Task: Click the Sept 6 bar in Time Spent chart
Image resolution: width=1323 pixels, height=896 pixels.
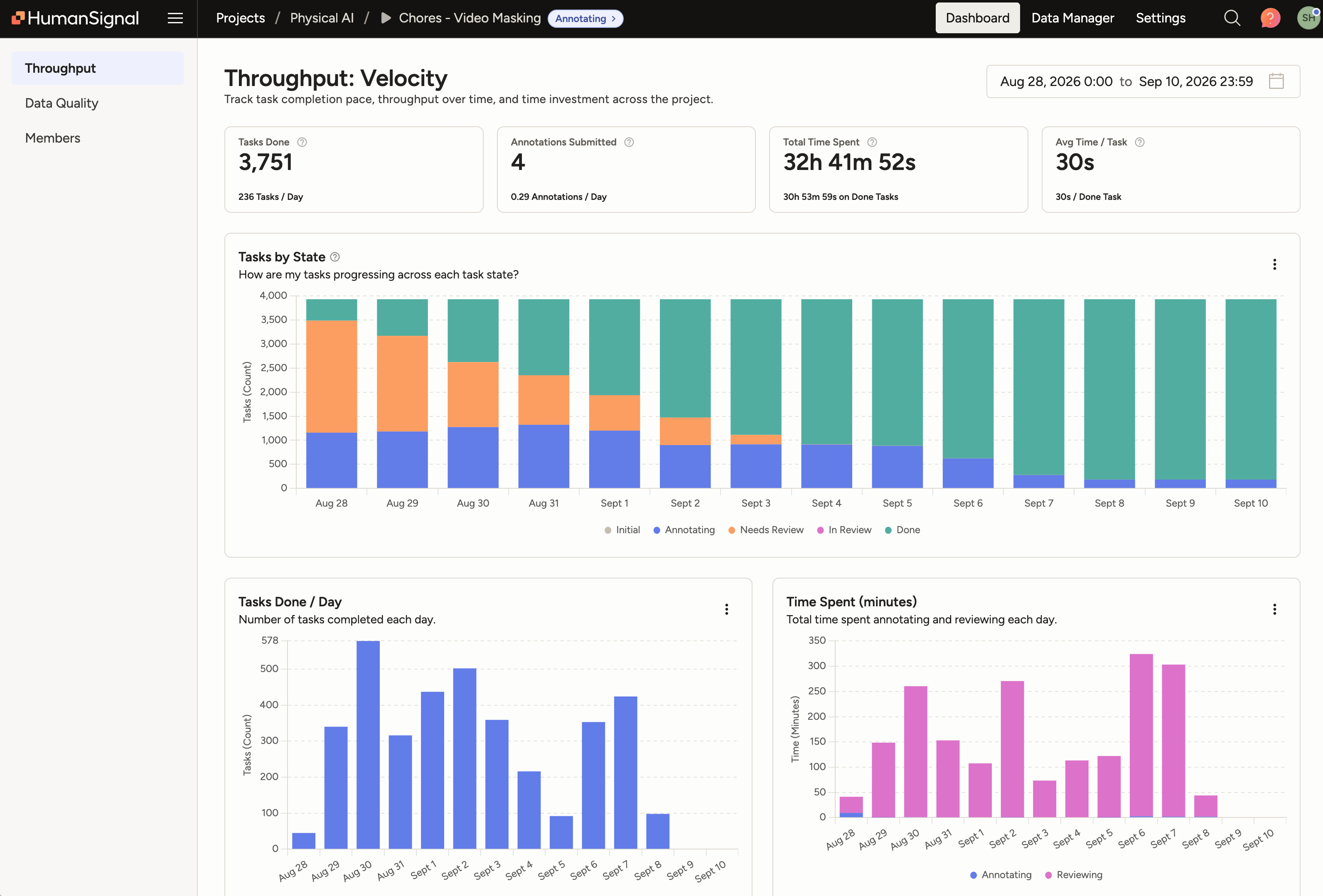Action: 1141,736
